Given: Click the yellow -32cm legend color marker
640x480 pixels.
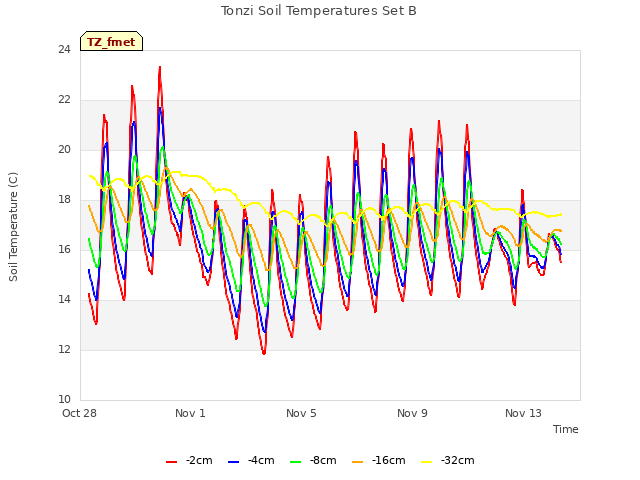Looking at the screenshot, I should (427, 462).
